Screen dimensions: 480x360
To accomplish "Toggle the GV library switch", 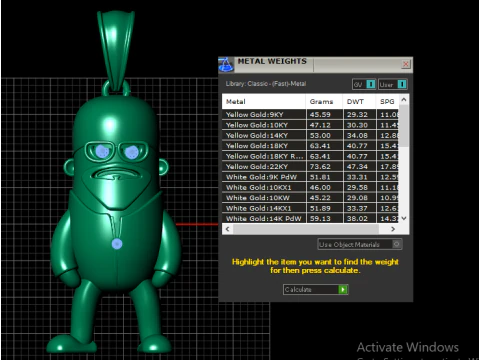I will (x=371, y=84).
